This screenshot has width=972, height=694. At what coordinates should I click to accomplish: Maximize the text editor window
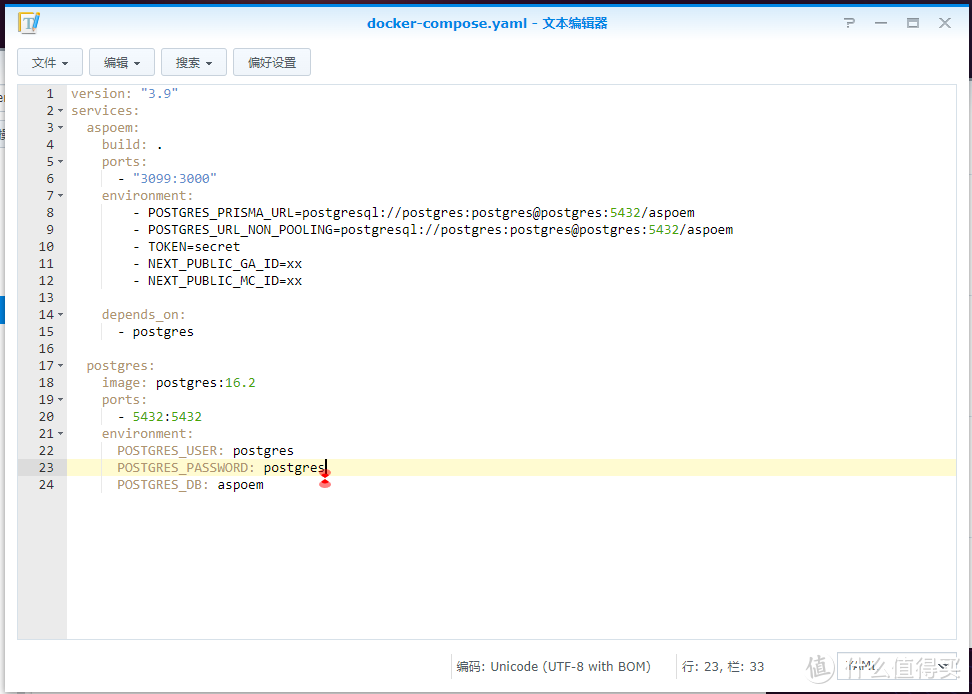pos(912,23)
